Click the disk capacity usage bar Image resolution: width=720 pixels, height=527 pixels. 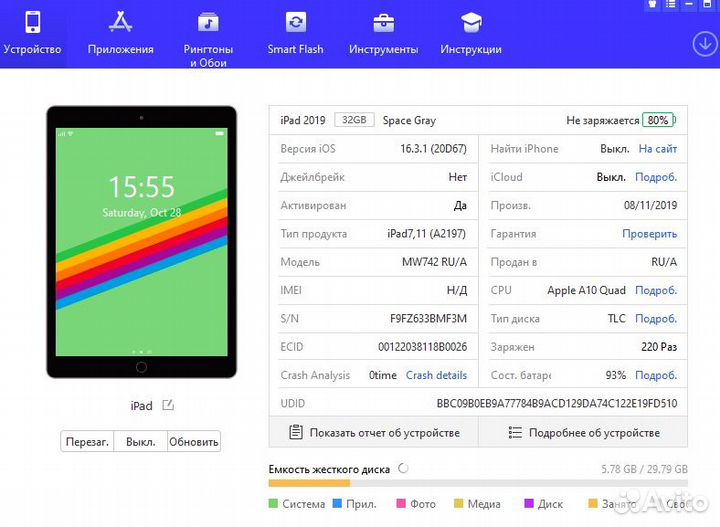click(x=478, y=483)
